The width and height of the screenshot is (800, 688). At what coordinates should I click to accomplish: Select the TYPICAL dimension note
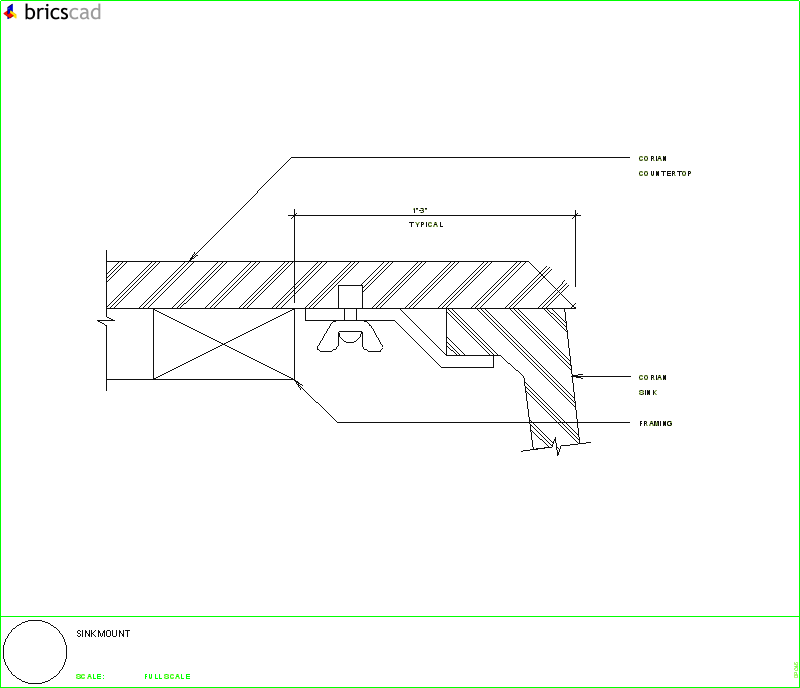point(425,225)
